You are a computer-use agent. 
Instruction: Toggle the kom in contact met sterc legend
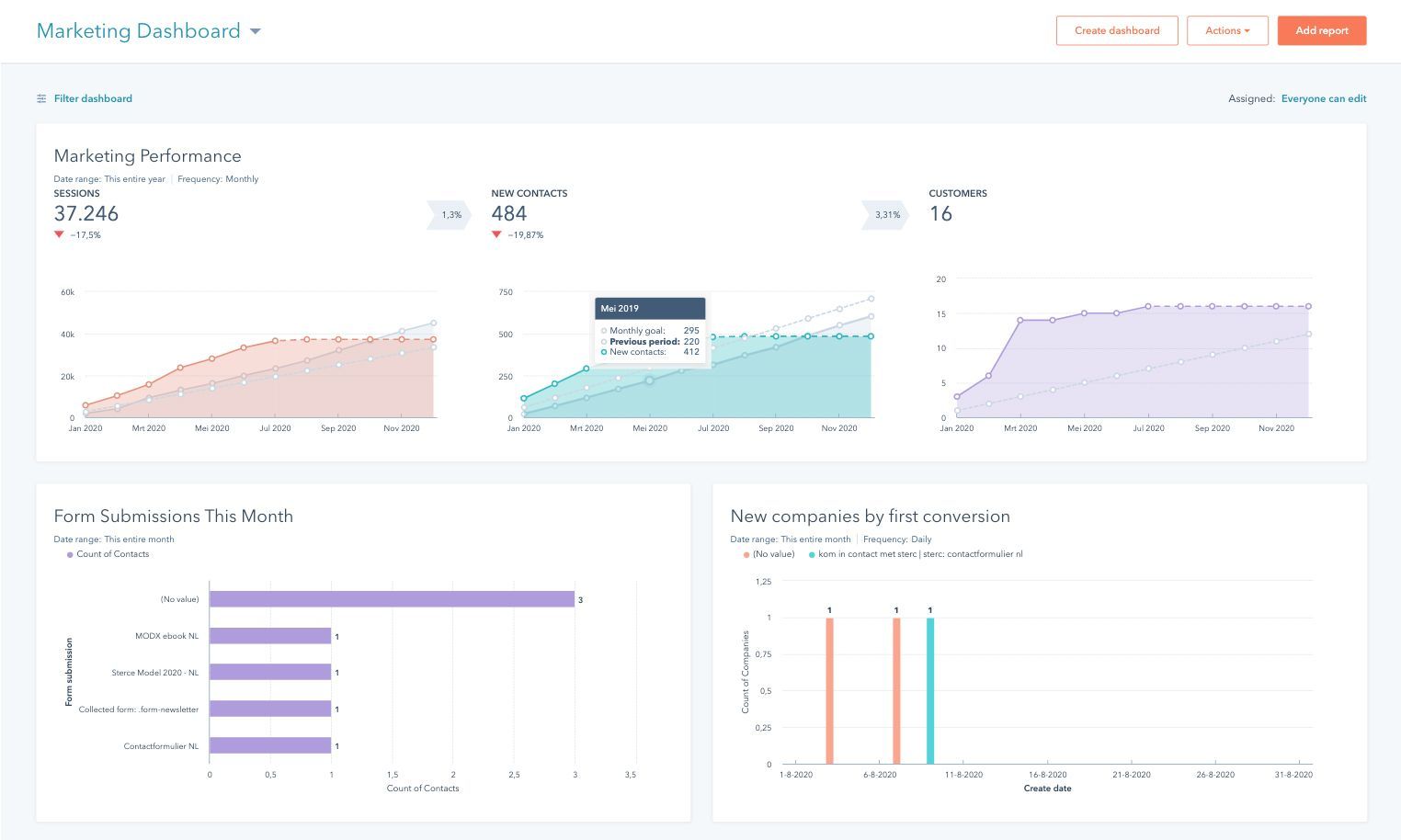(914, 554)
